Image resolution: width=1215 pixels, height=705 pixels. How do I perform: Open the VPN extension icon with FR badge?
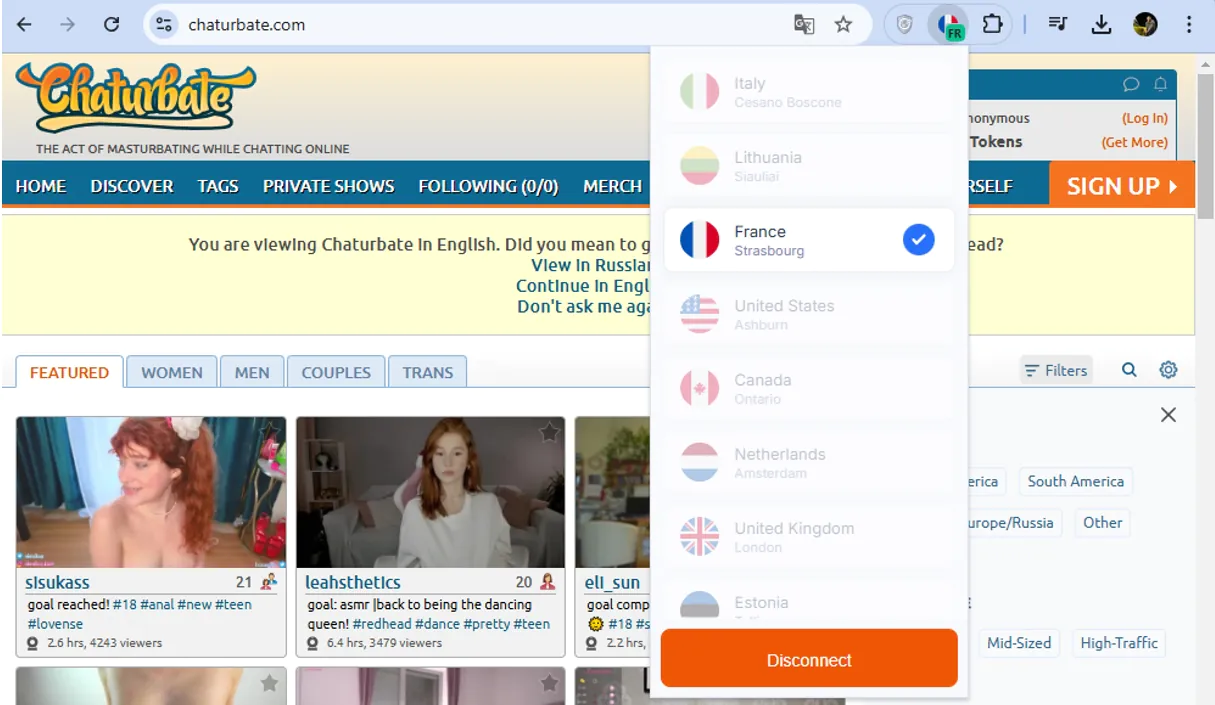click(948, 25)
